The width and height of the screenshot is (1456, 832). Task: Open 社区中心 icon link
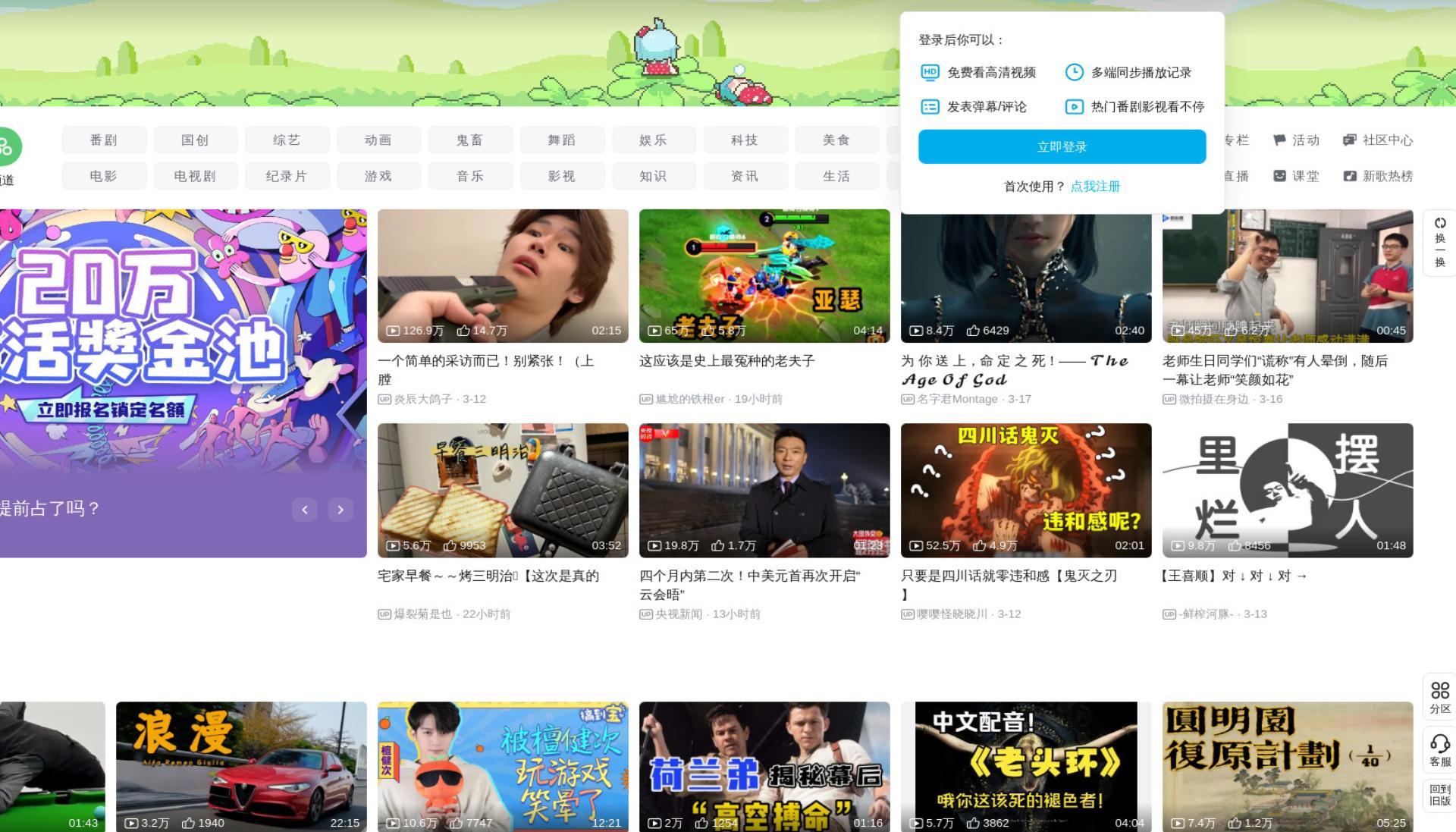1349,140
